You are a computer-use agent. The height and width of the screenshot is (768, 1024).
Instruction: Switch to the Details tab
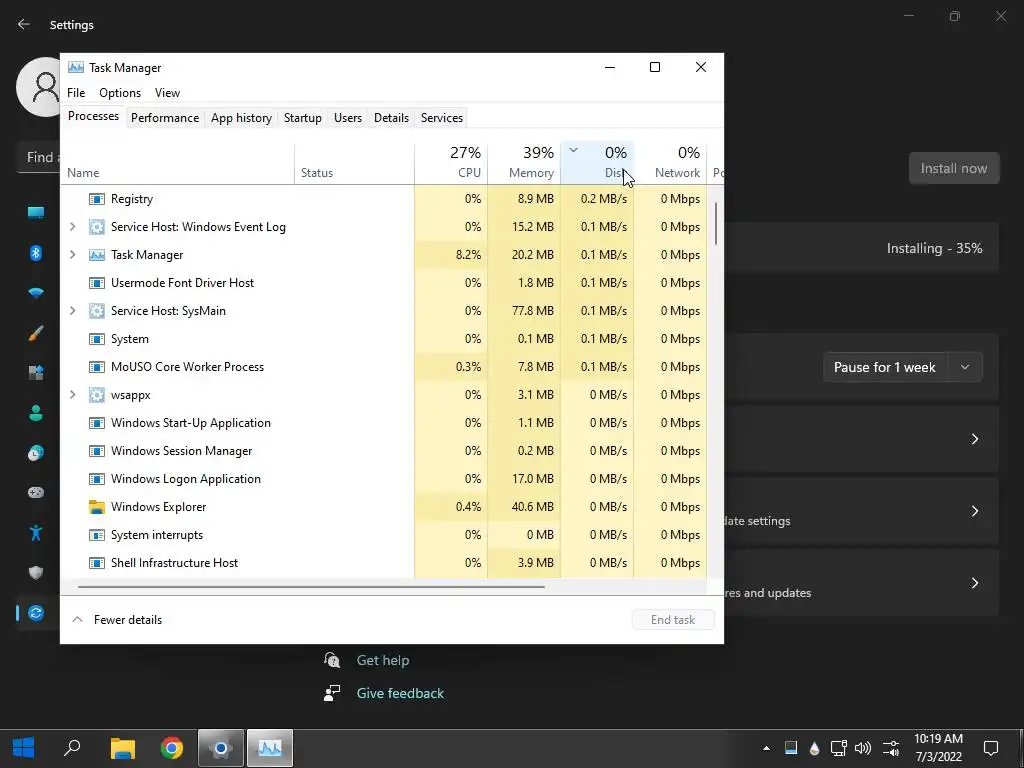pos(391,118)
